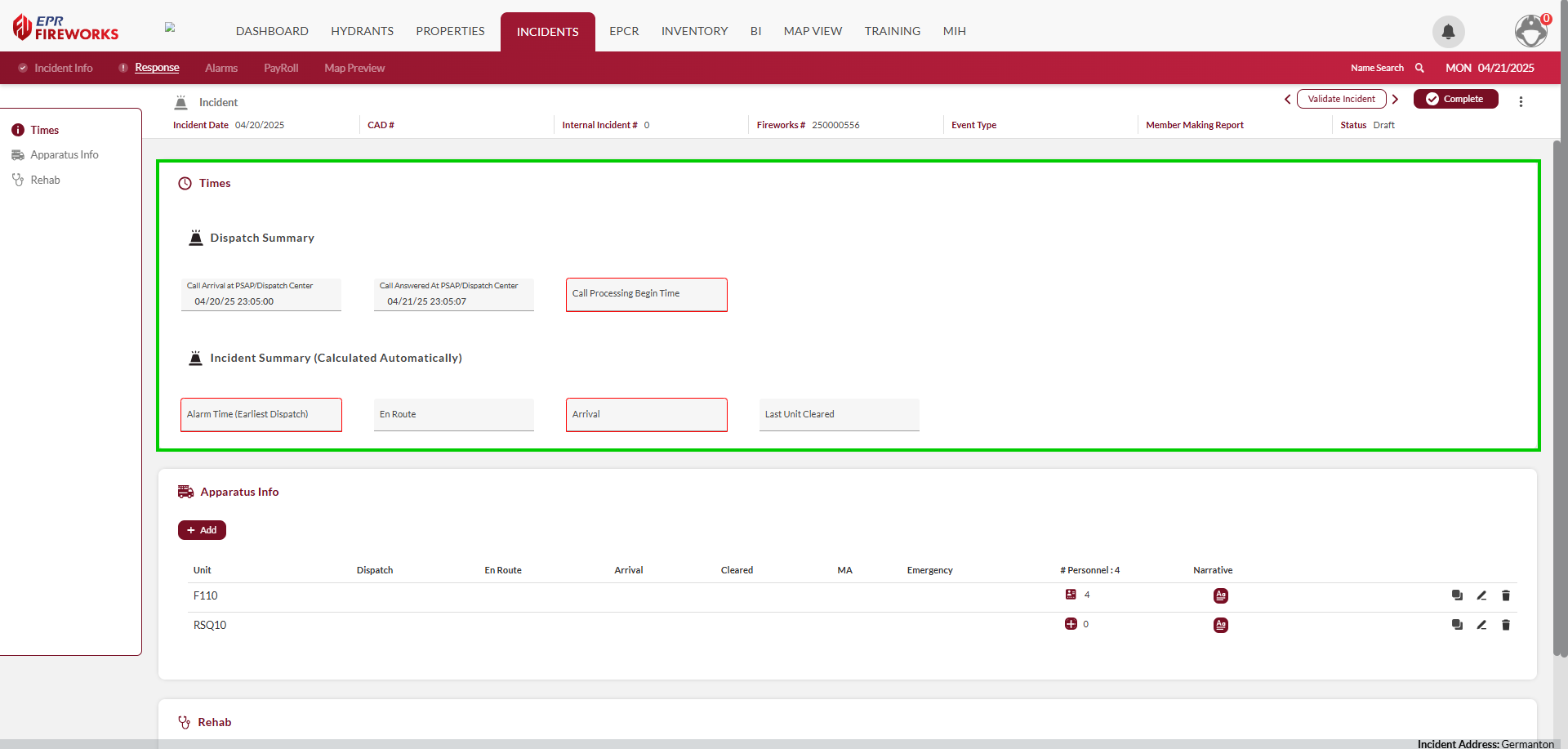Viewport: 1568px width, 749px height.
Task: Click the Call Processing Begin Time field
Action: coord(646,294)
